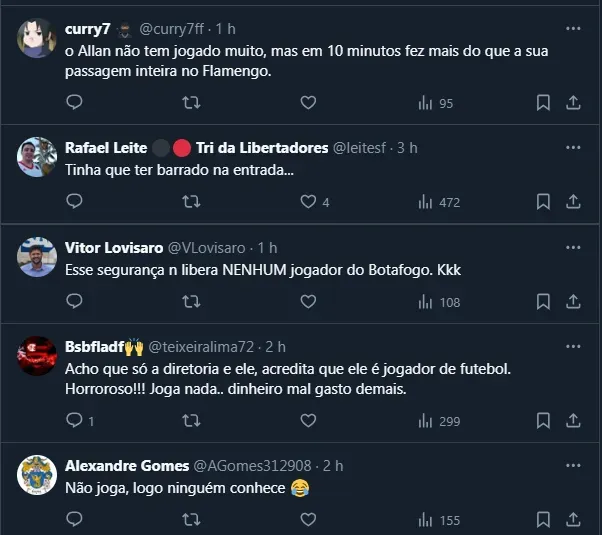Like Alexandre Gomes's tweet
The height and width of the screenshot is (535, 602).
pos(308,519)
